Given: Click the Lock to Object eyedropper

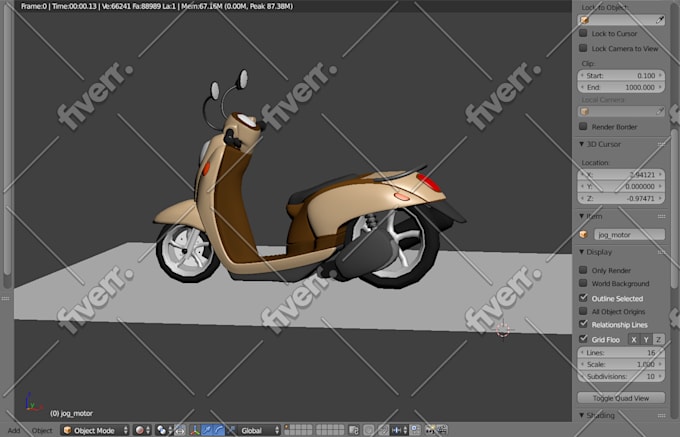Looking at the screenshot, I should click(660, 20).
